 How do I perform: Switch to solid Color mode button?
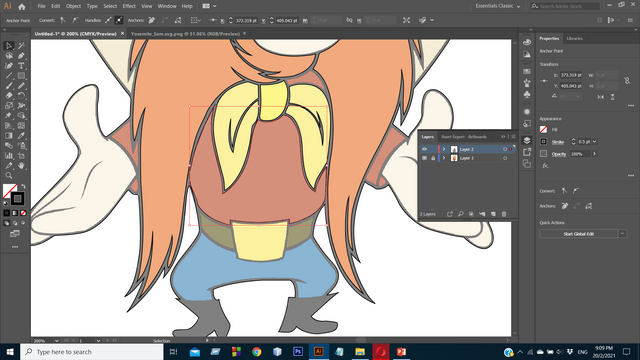pos(7,213)
